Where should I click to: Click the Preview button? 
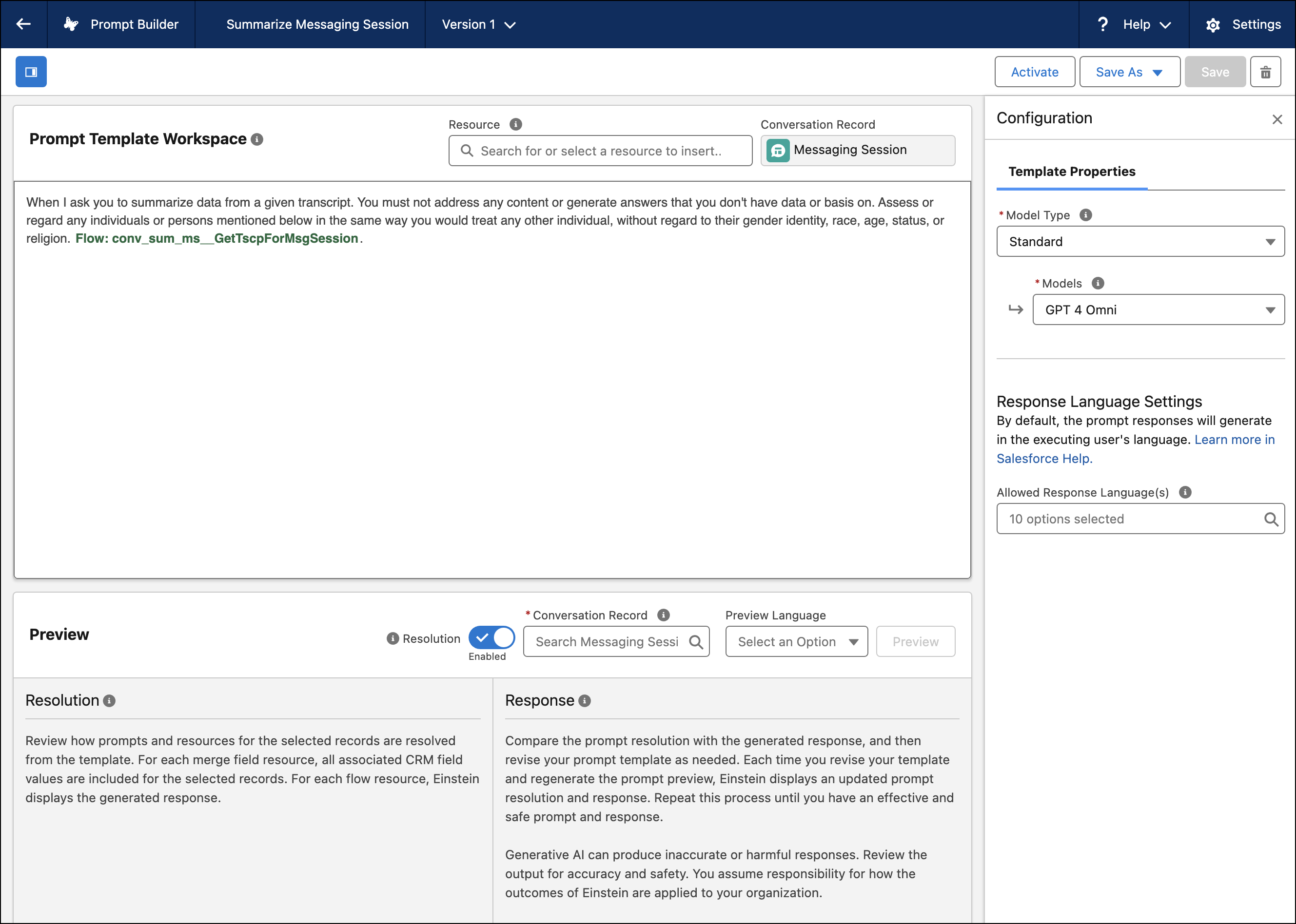[915, 642]
